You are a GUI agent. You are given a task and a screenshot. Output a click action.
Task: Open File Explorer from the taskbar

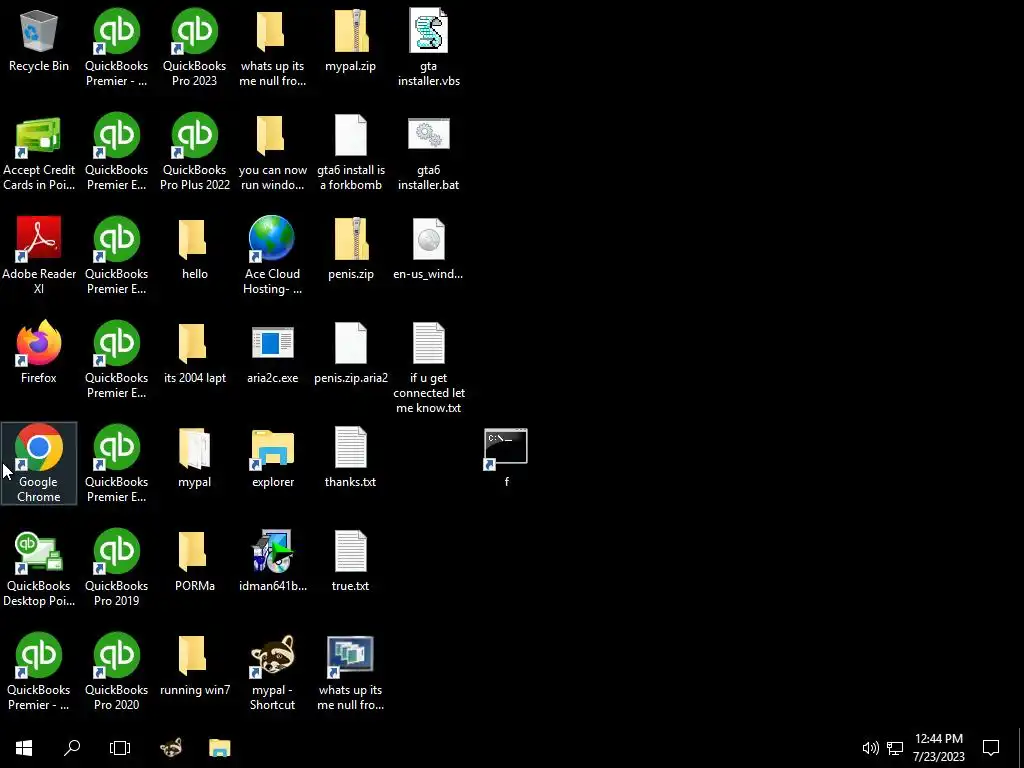tap(219, 747)
